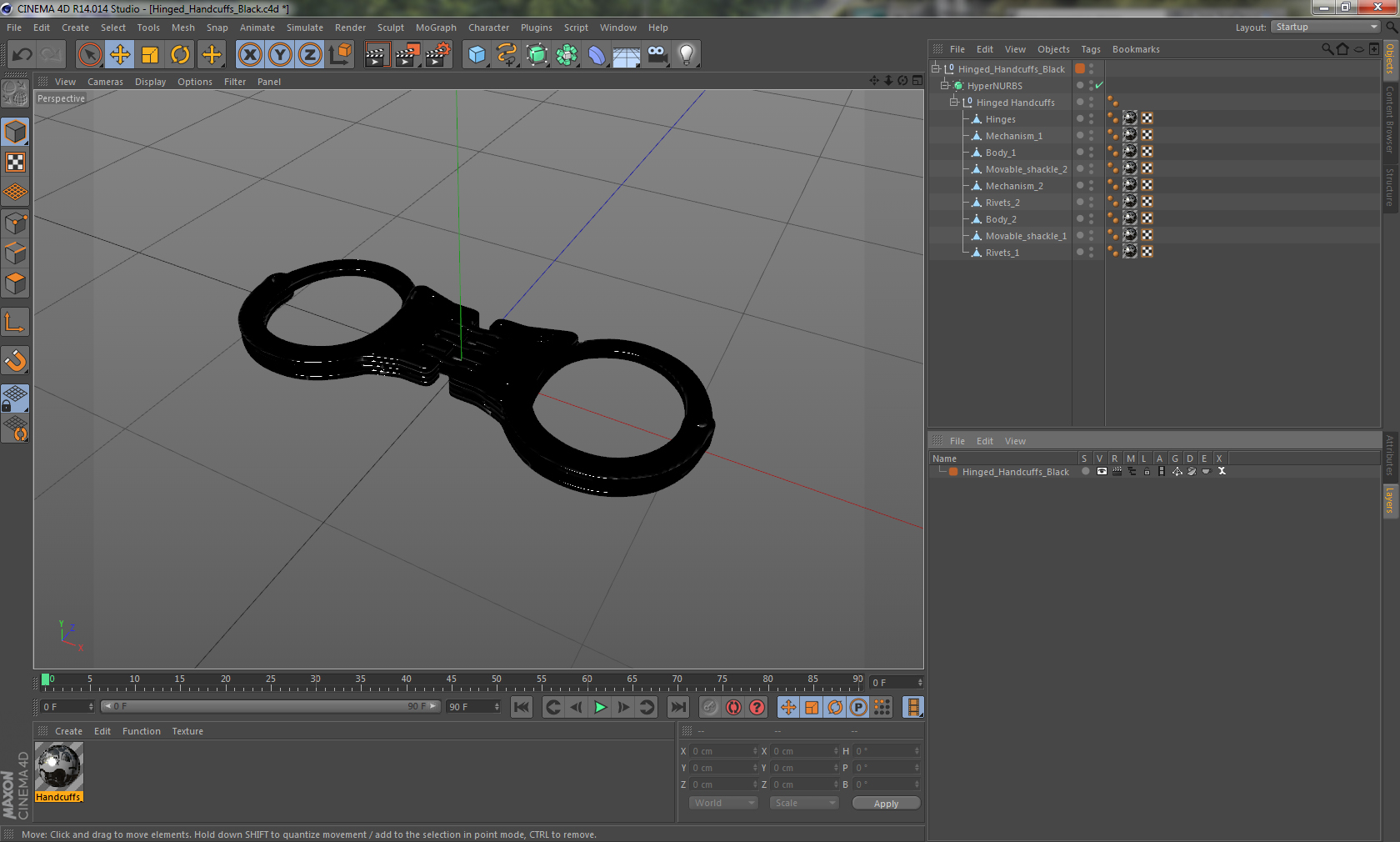Collapse the Hinged_Handcuffs_Black tree node
The width and height of the screenshot is (1400, 842).
pyautogui.click(x=936, y=69)
